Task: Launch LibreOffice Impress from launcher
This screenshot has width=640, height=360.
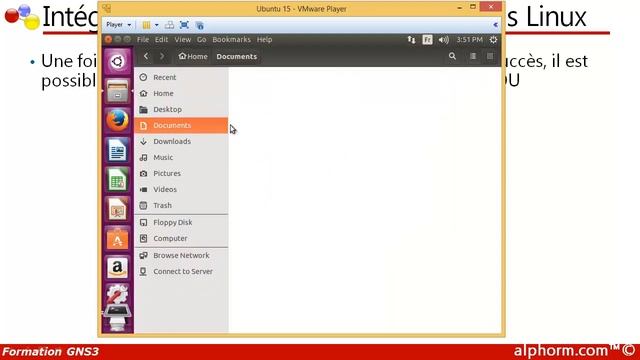Action: click(x=118, y=209)
